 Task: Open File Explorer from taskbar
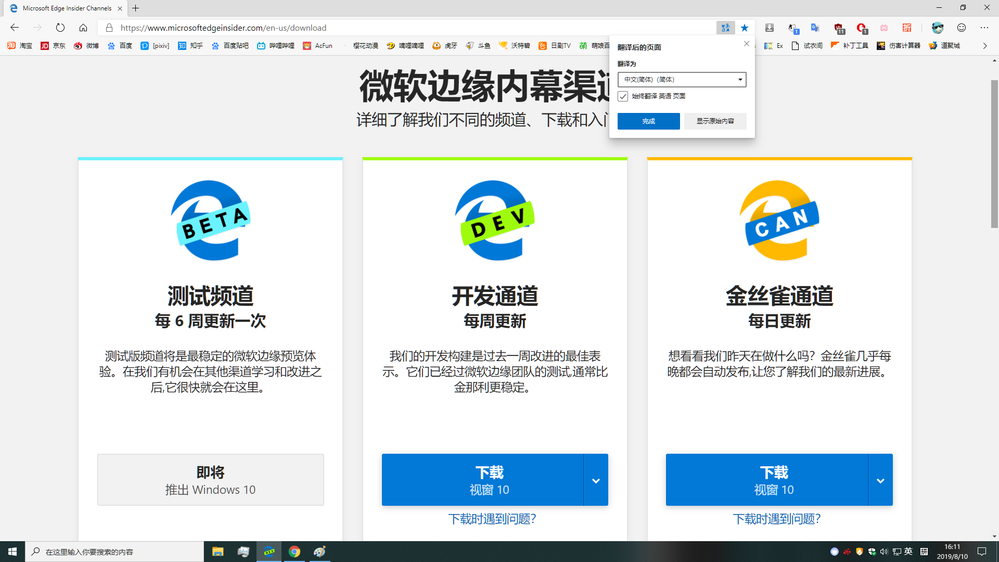point(218,552)
